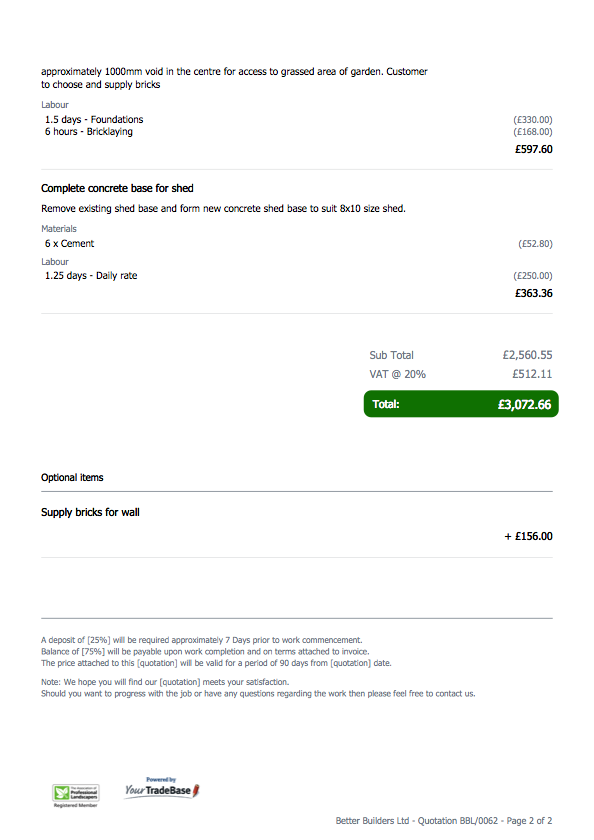Click the Complete concrete base for shed heading
The width and height of the screenshot is (594, 840).
point(117,188)
